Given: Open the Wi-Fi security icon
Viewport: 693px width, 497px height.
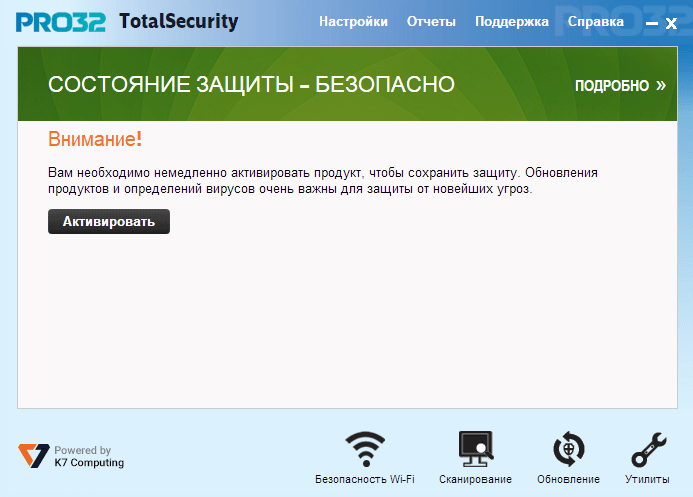Looking at the screenshot, I should pyautogui.click(x=365, y=449).
